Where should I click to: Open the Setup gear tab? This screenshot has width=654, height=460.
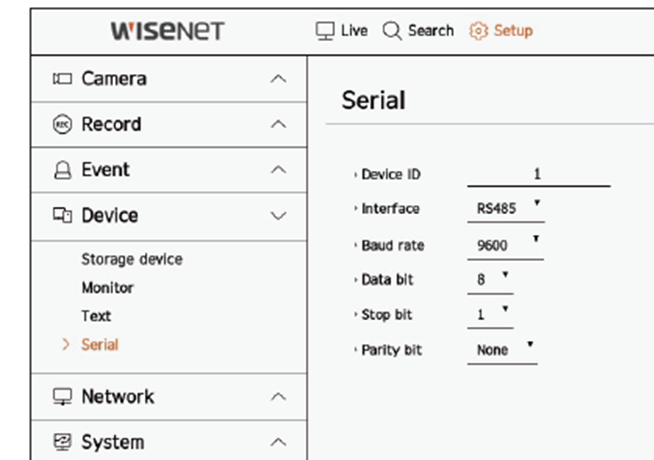point(501,31)
